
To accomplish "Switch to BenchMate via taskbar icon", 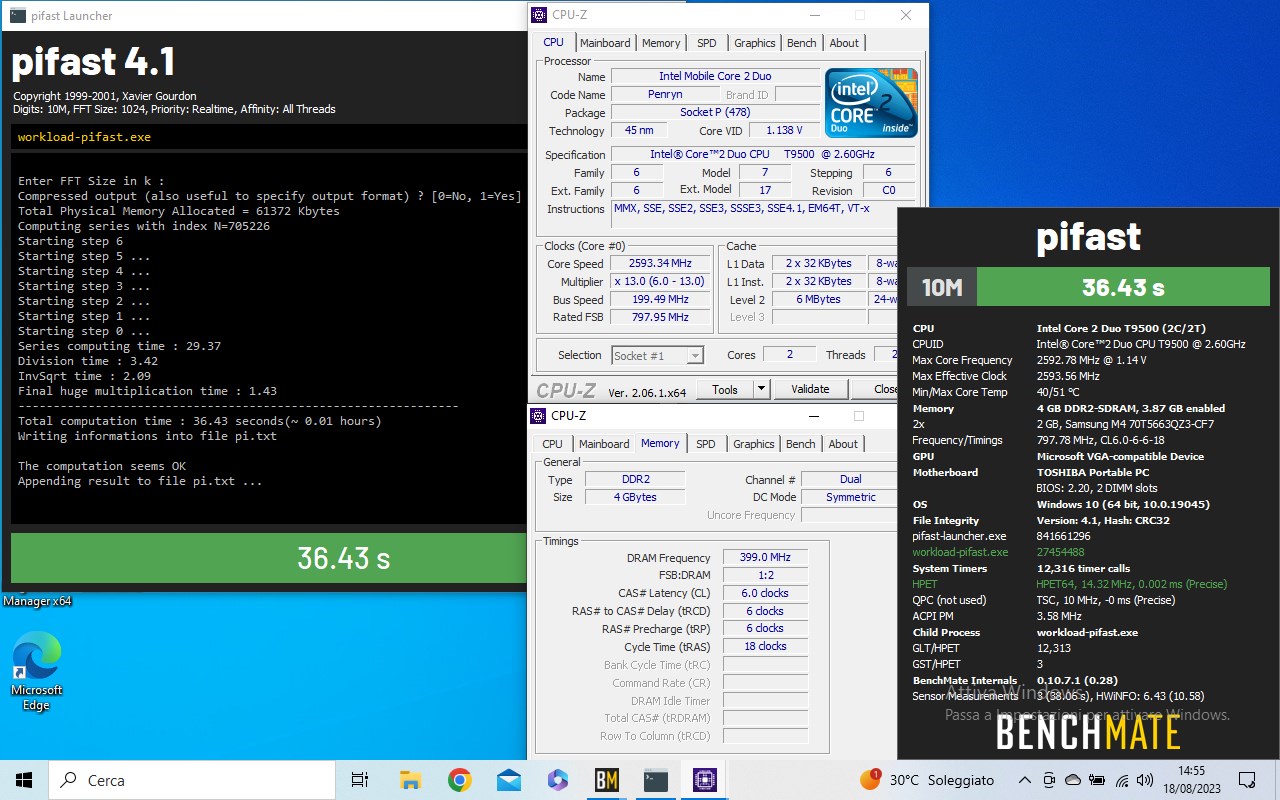I will pos(606,780).
